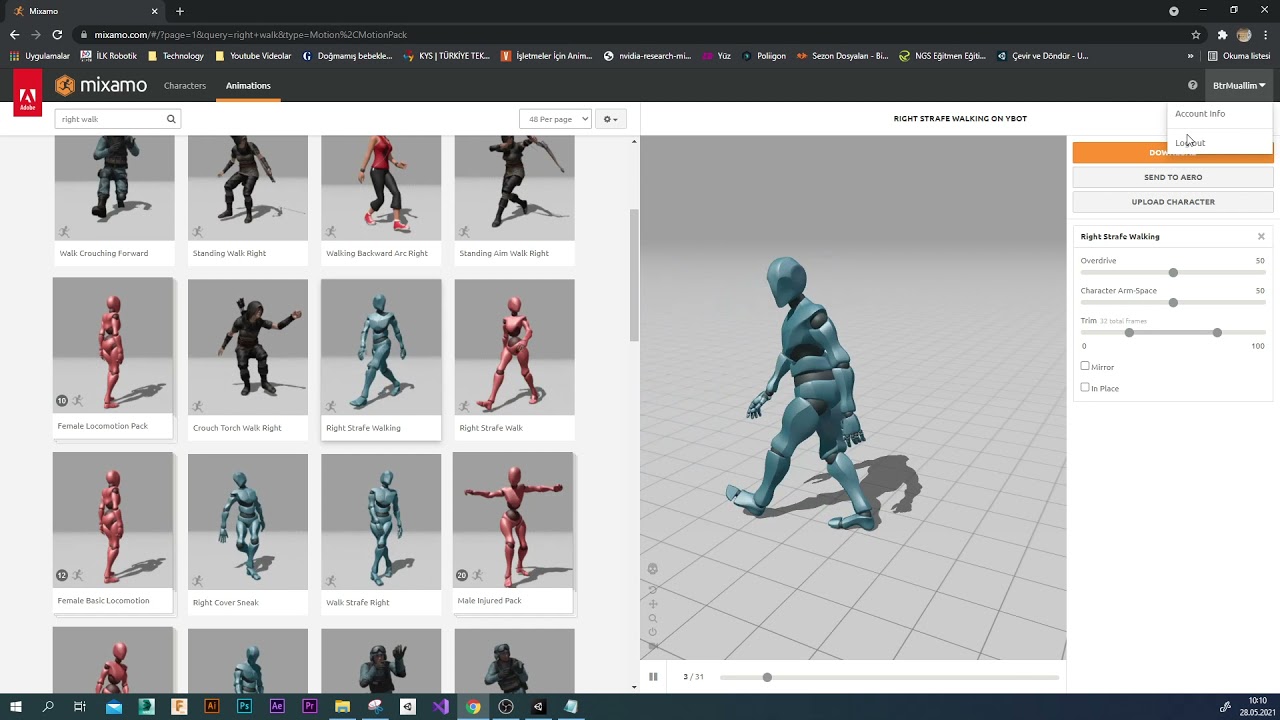Pause the animation playback
The height and width of the screenshot is (720, 1280).
653,677
